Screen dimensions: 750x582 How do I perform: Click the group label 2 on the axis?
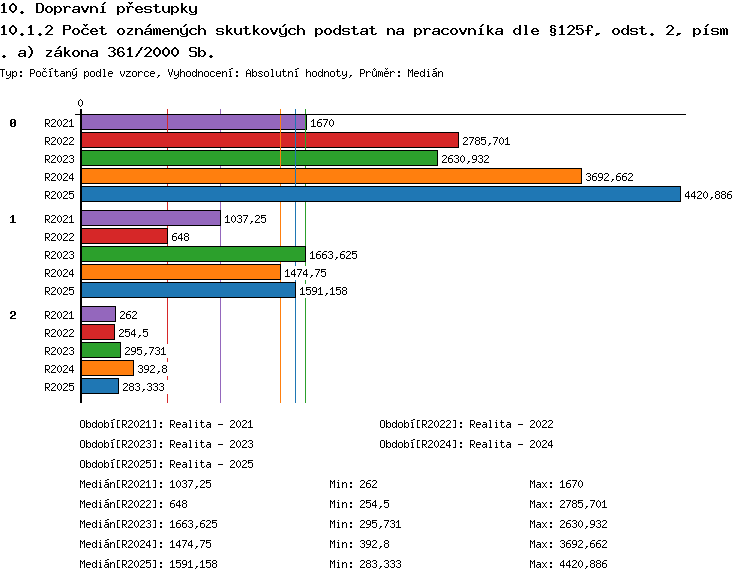(x=13, y=315)
